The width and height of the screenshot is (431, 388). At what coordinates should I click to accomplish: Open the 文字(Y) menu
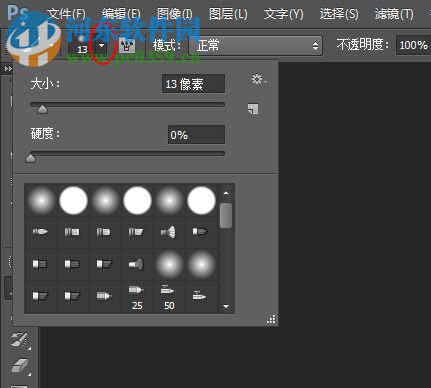coord(284,14)
